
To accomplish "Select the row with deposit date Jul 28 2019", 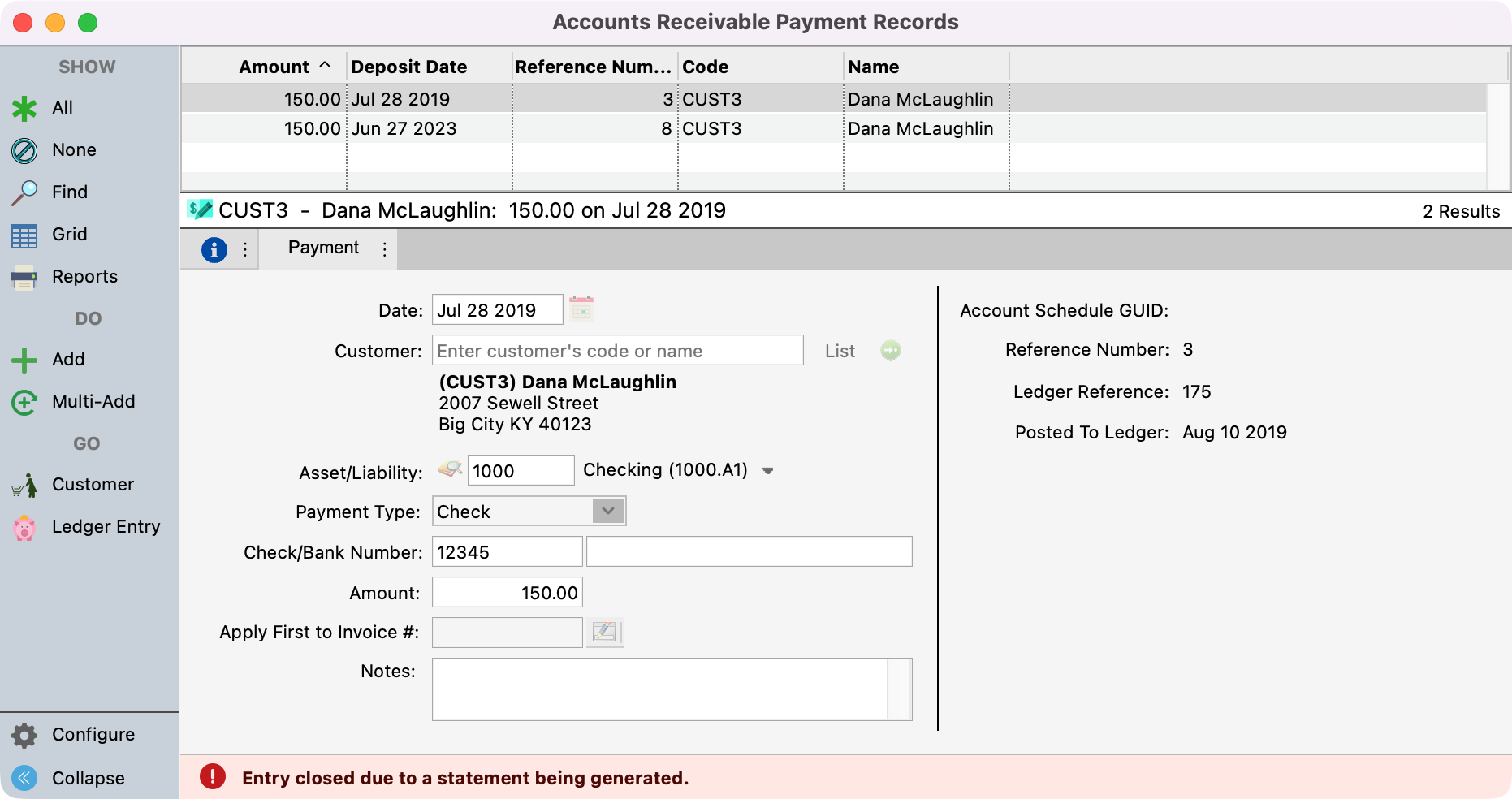I will pyautogui.click(x=834, y=99).
